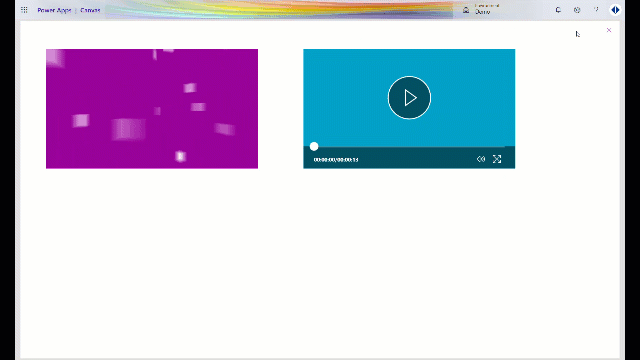Click the purple animated video
This screenshot has height=360, width=640.
point(152,109)
